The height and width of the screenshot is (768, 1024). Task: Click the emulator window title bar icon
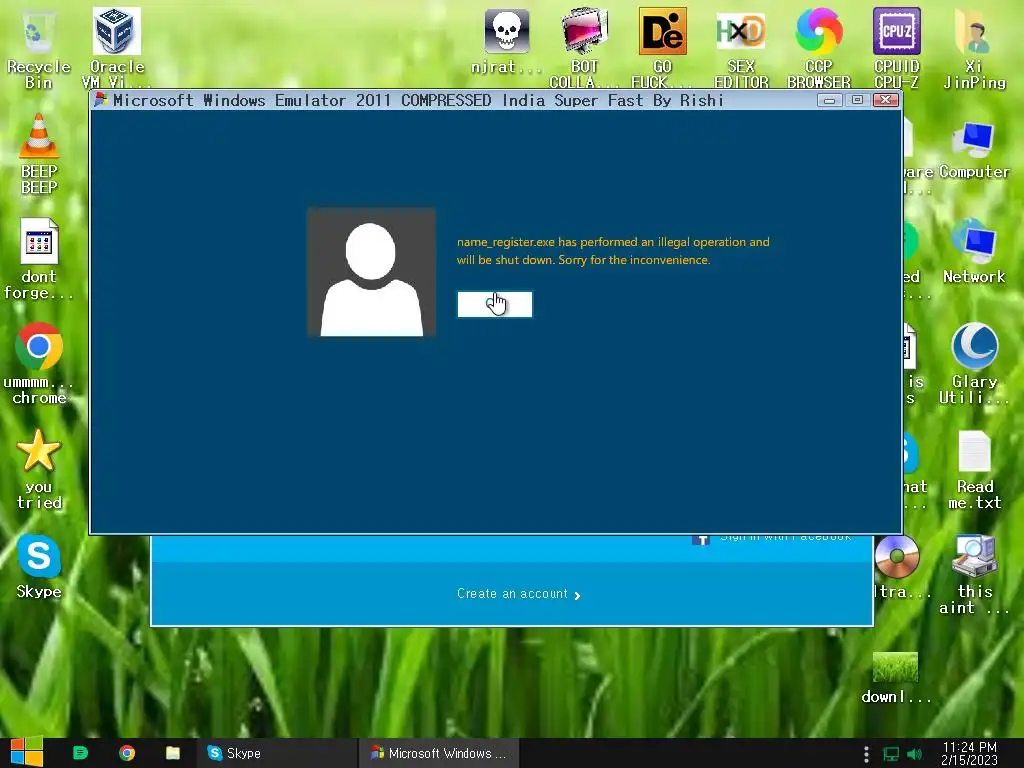click(101, 100)
